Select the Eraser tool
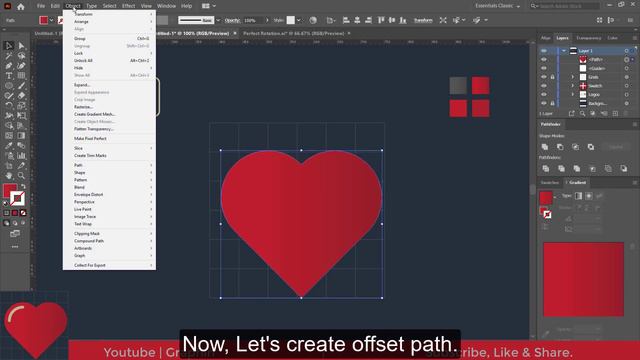 [x=21, y=96]
